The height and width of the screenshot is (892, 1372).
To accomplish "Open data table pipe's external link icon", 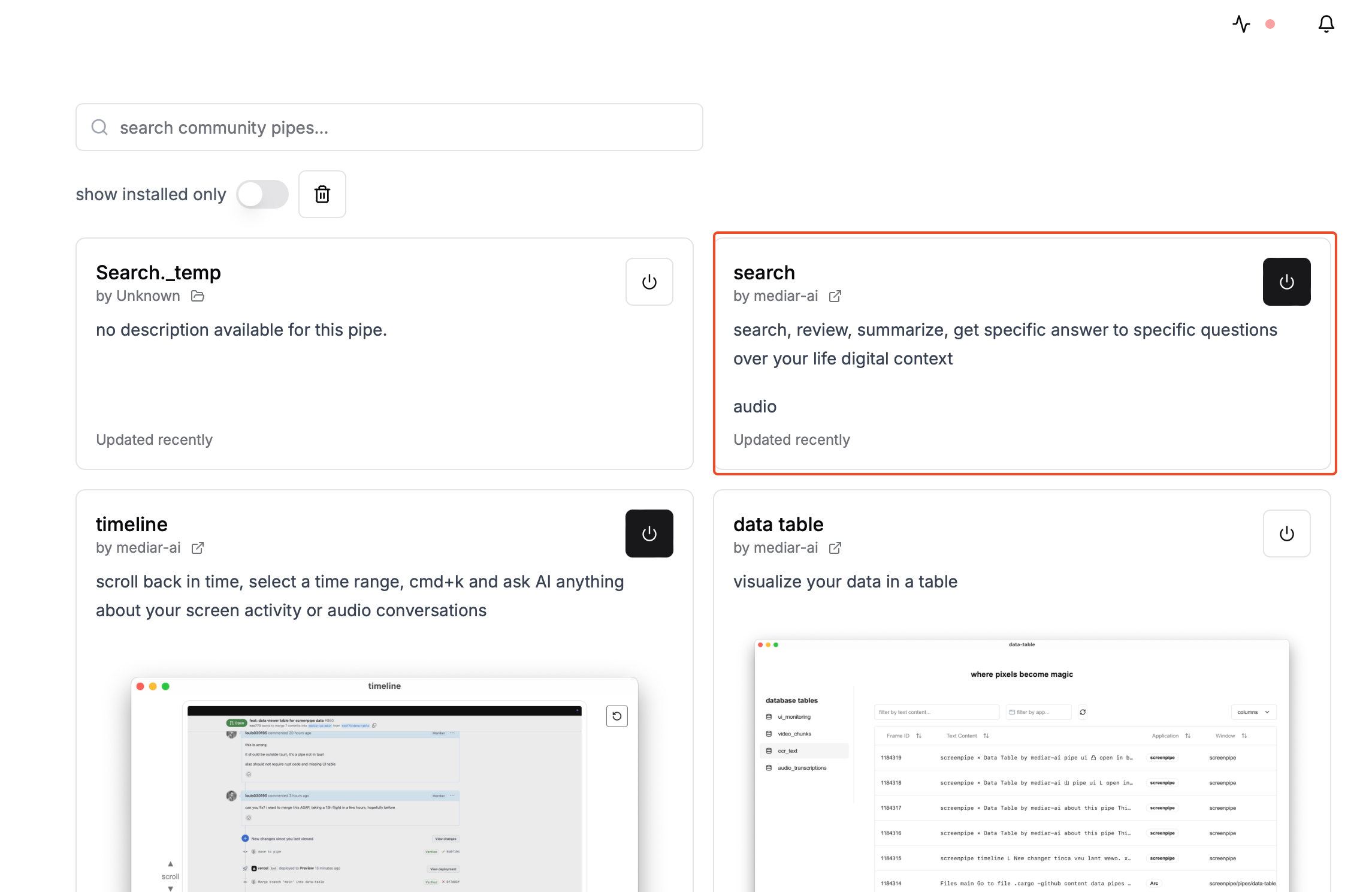I will click(x=835, y=548).
